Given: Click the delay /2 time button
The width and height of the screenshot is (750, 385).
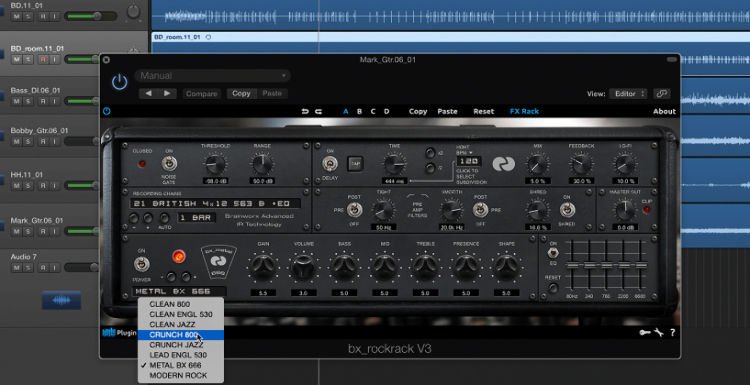Looking at the screenshot, I should (430, 168).
